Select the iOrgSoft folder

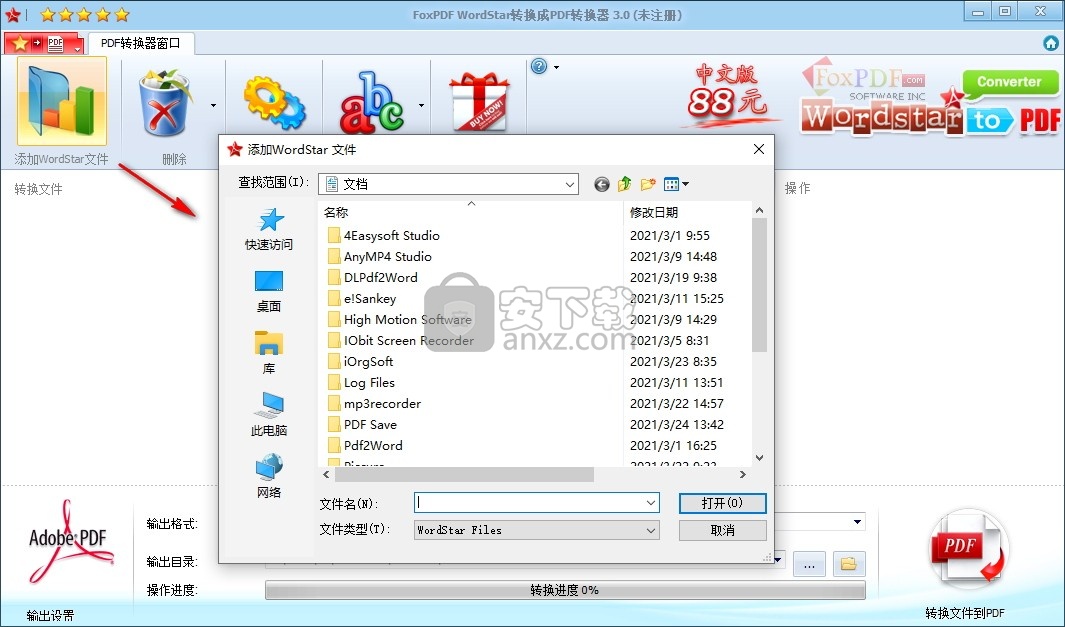[x=361, y=362]
